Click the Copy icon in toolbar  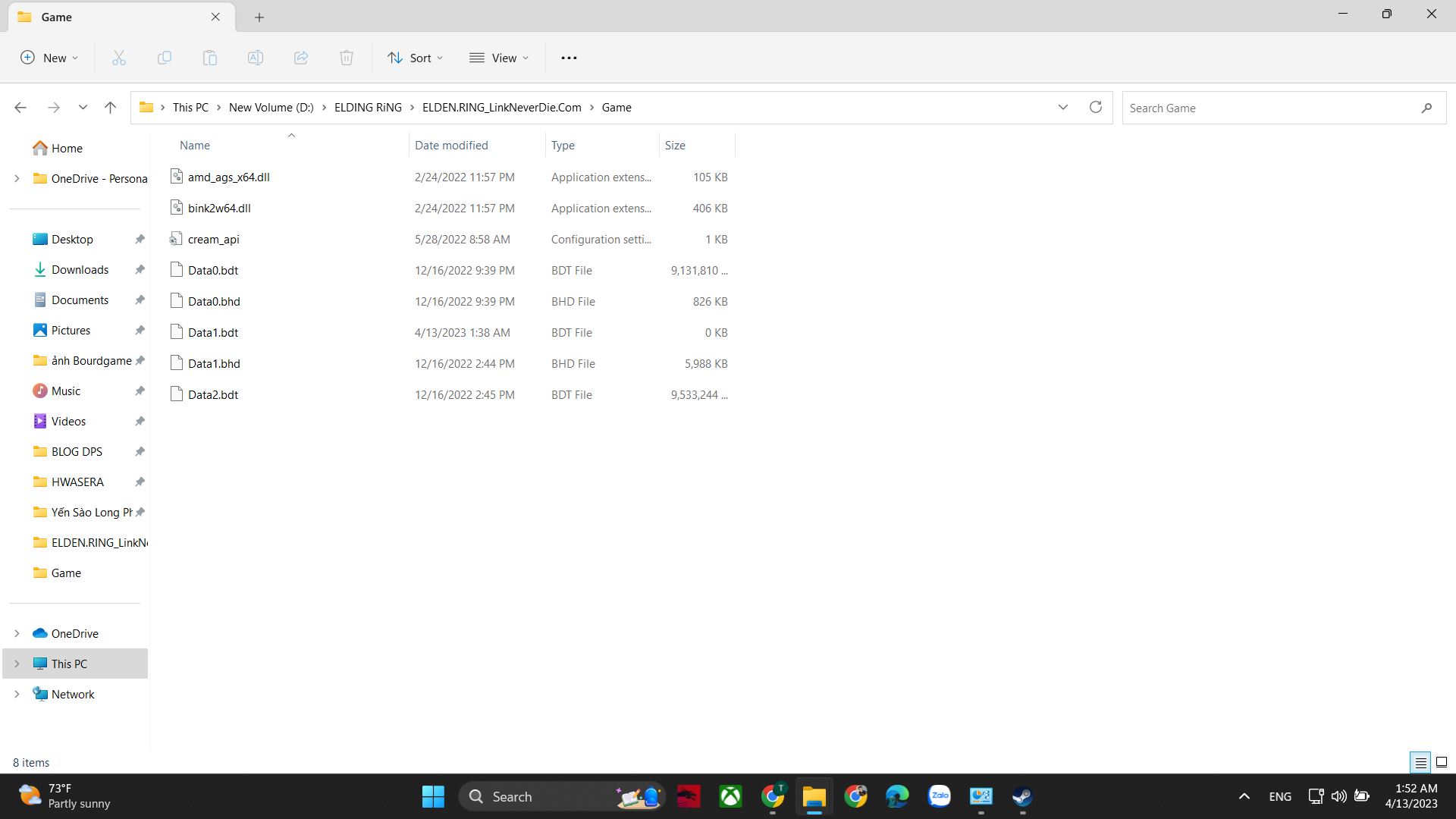click(x=165, y=58)
